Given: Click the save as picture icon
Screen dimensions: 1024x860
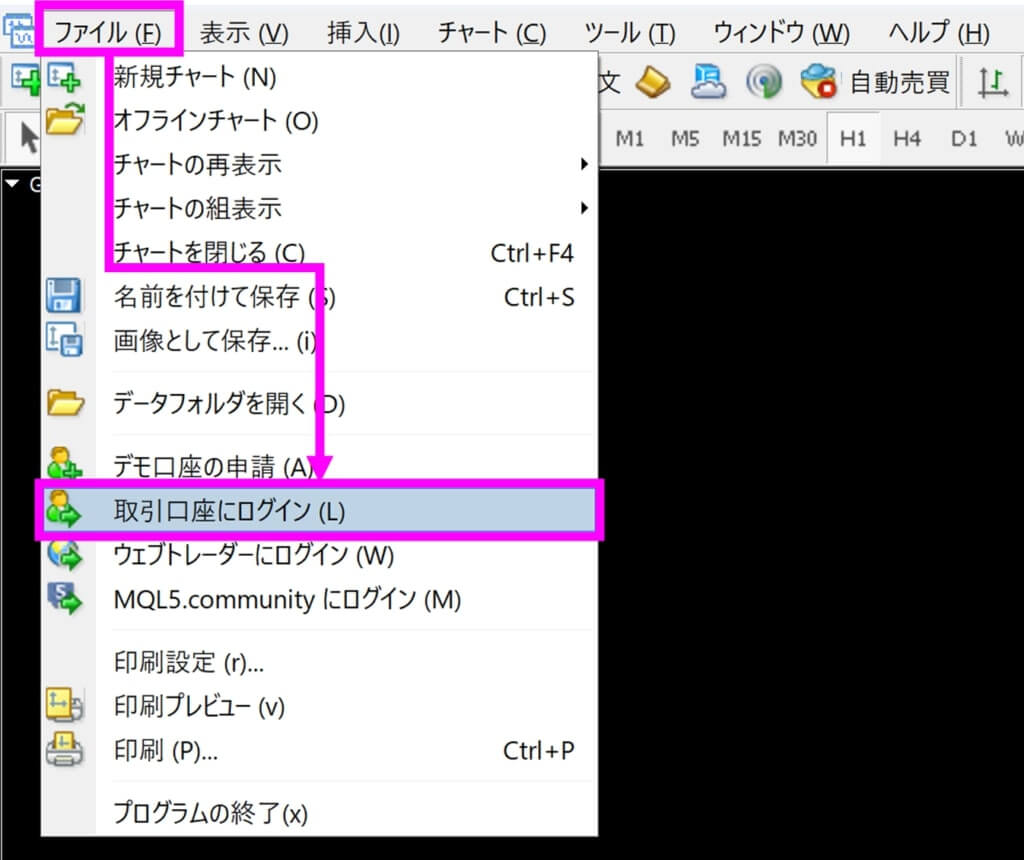Looking at the screenshot, I should click(64, 340).
